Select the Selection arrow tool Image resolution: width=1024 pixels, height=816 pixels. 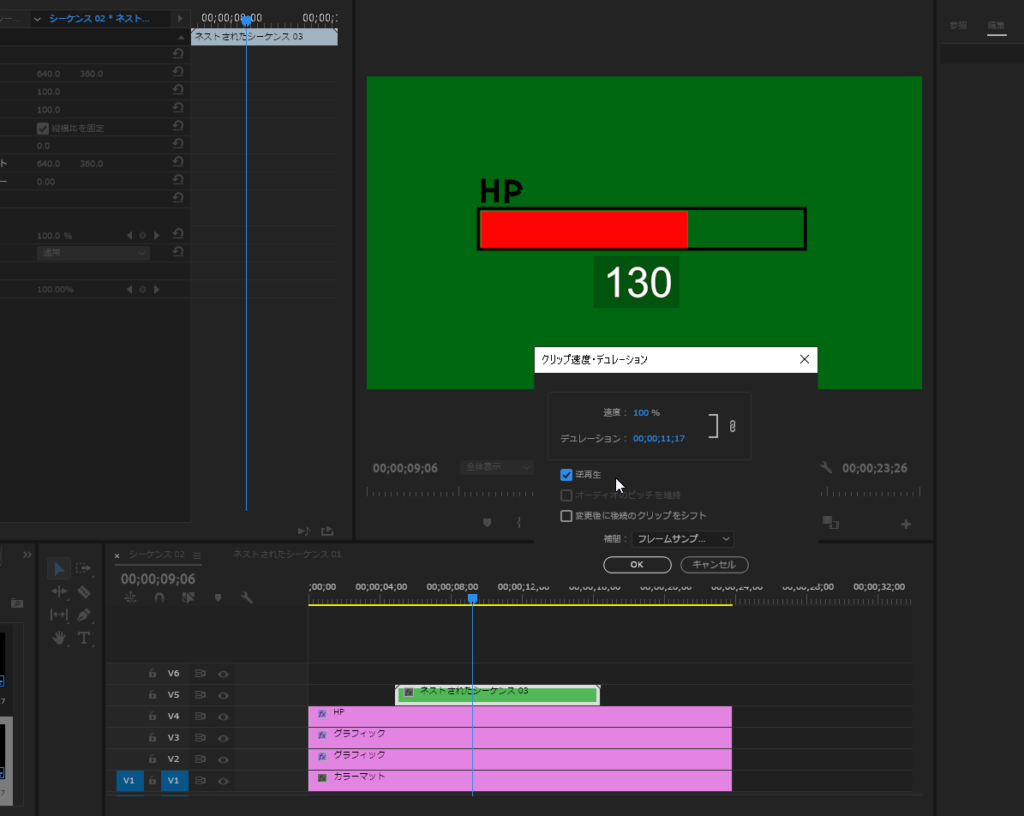click(59, 569)
